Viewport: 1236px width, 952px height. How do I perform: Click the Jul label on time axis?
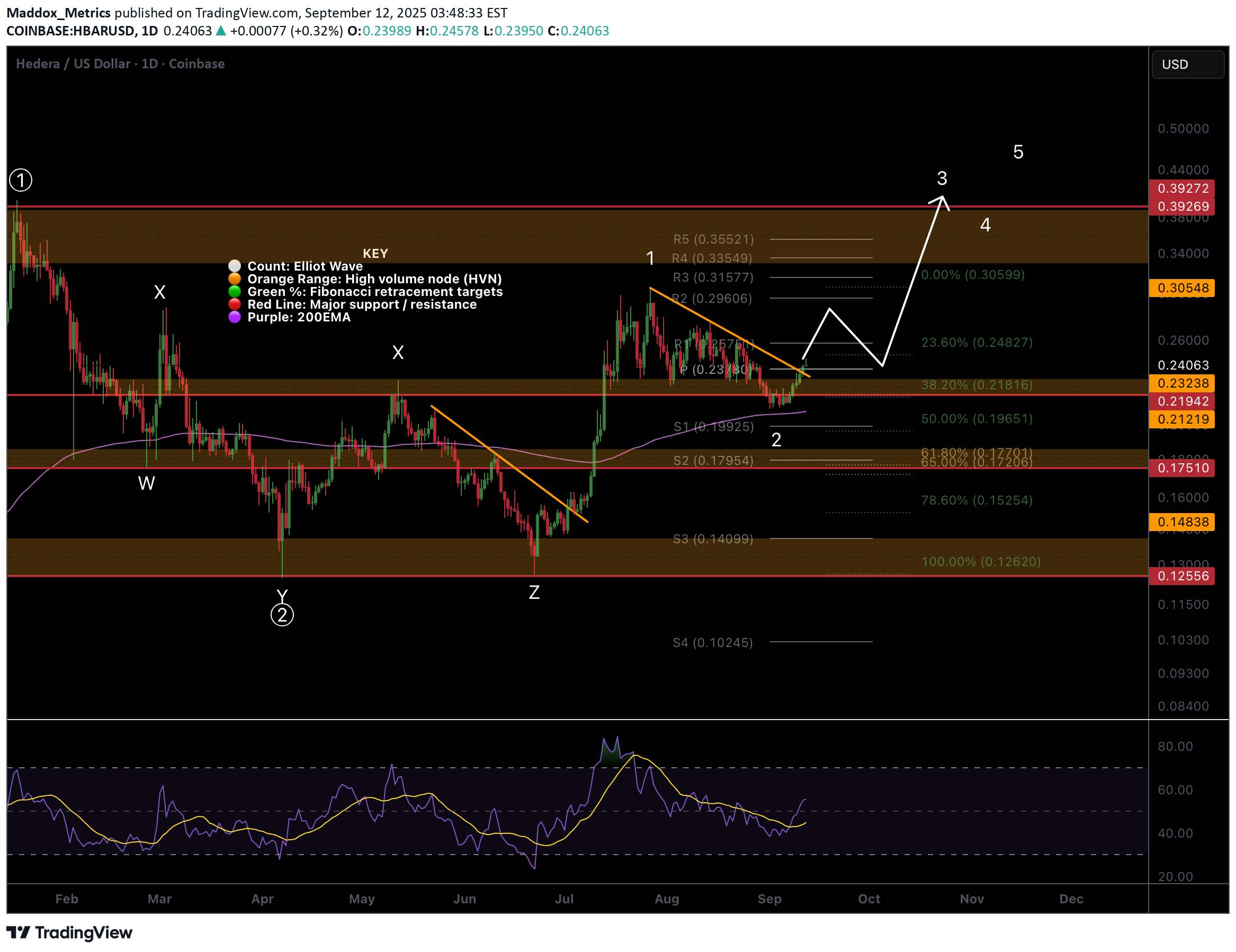click(x=564, y=900)
